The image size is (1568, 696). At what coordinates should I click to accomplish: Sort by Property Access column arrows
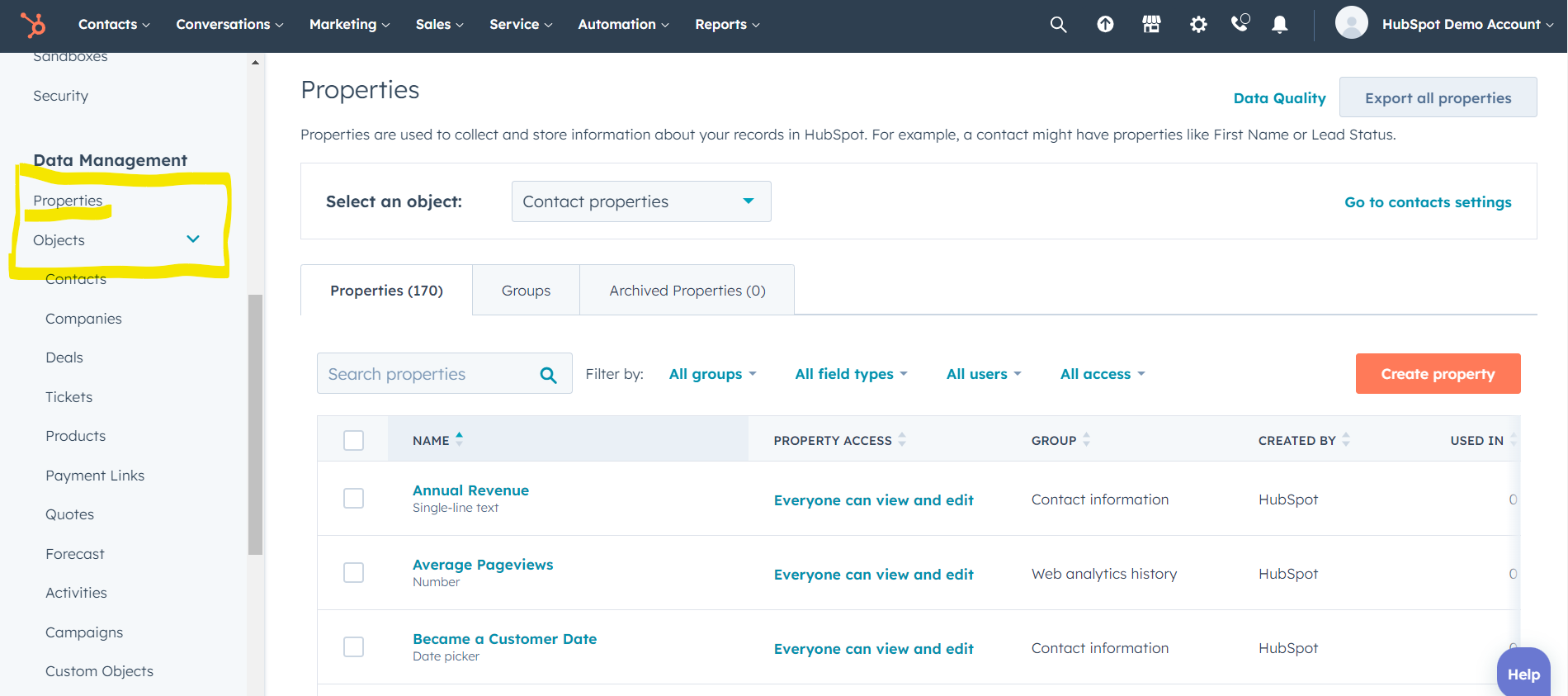pos(902,439)
